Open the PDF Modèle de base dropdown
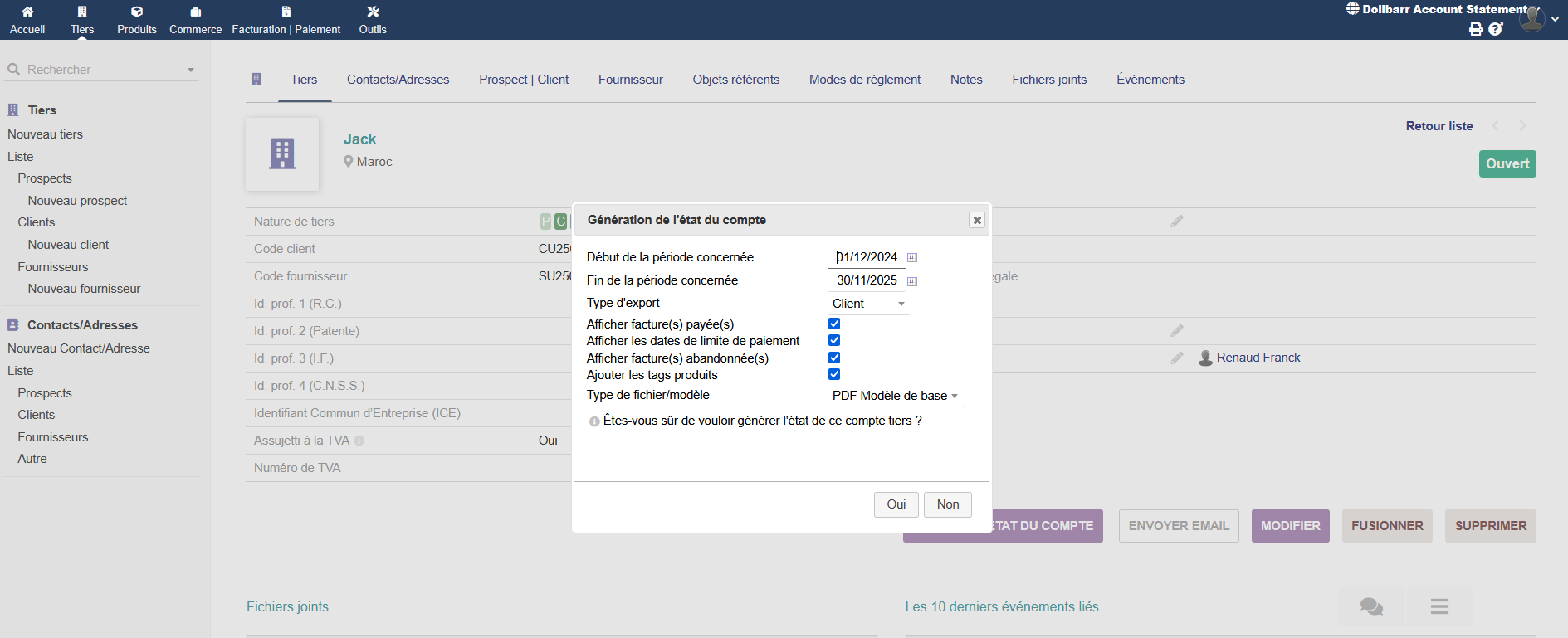1568x638 pixels. coord(895,396)
